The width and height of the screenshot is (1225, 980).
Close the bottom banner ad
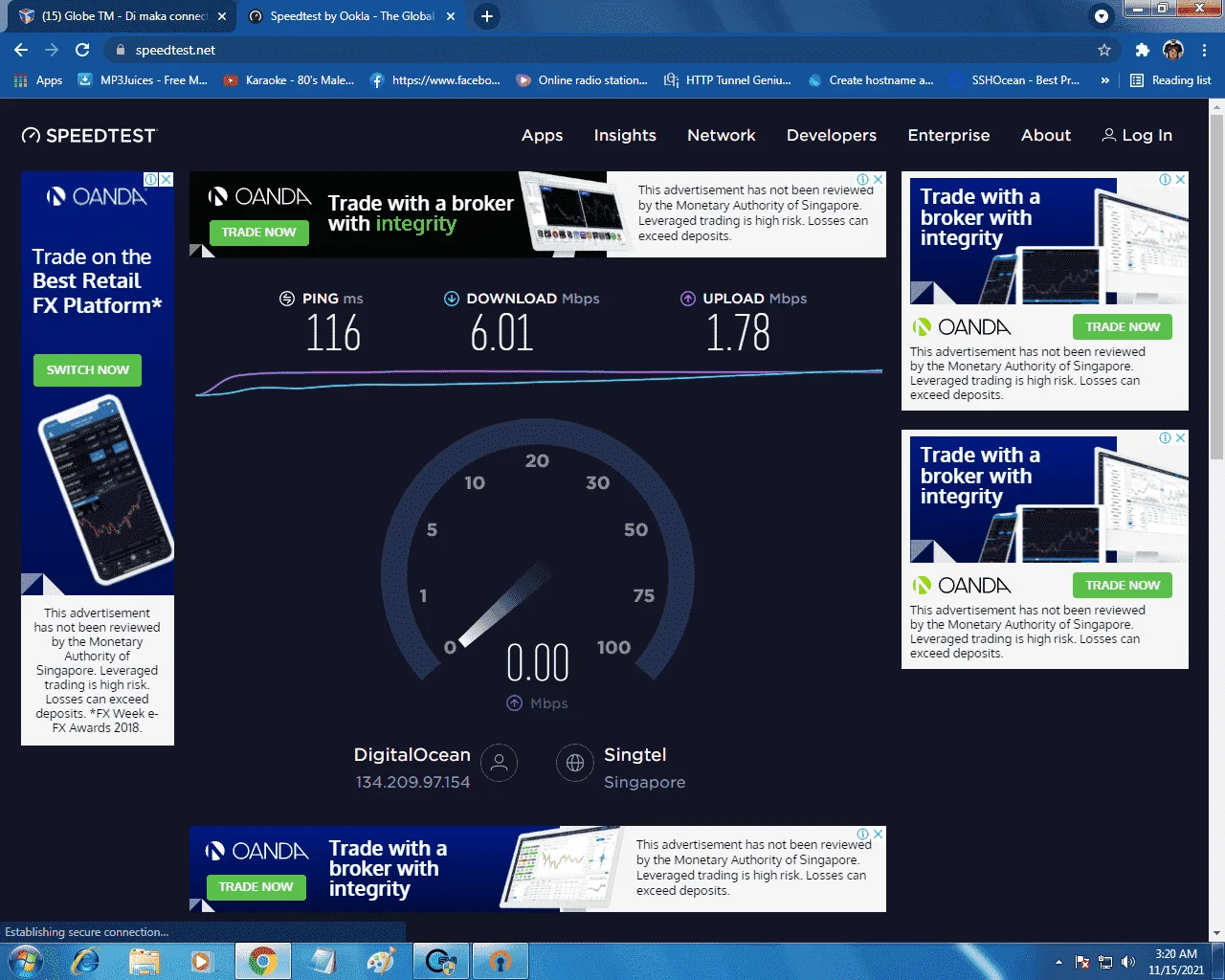(x=879, y=834)
